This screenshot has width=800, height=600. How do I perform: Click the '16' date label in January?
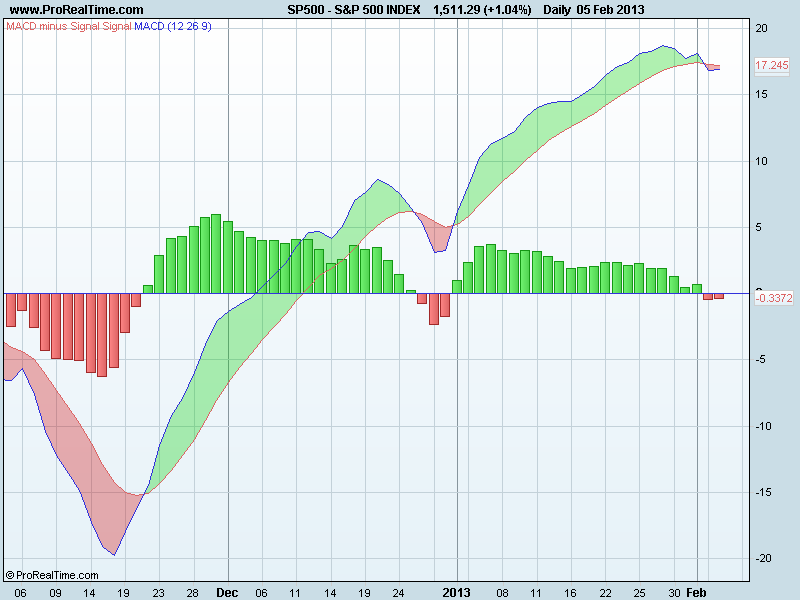tap(570, 593)
